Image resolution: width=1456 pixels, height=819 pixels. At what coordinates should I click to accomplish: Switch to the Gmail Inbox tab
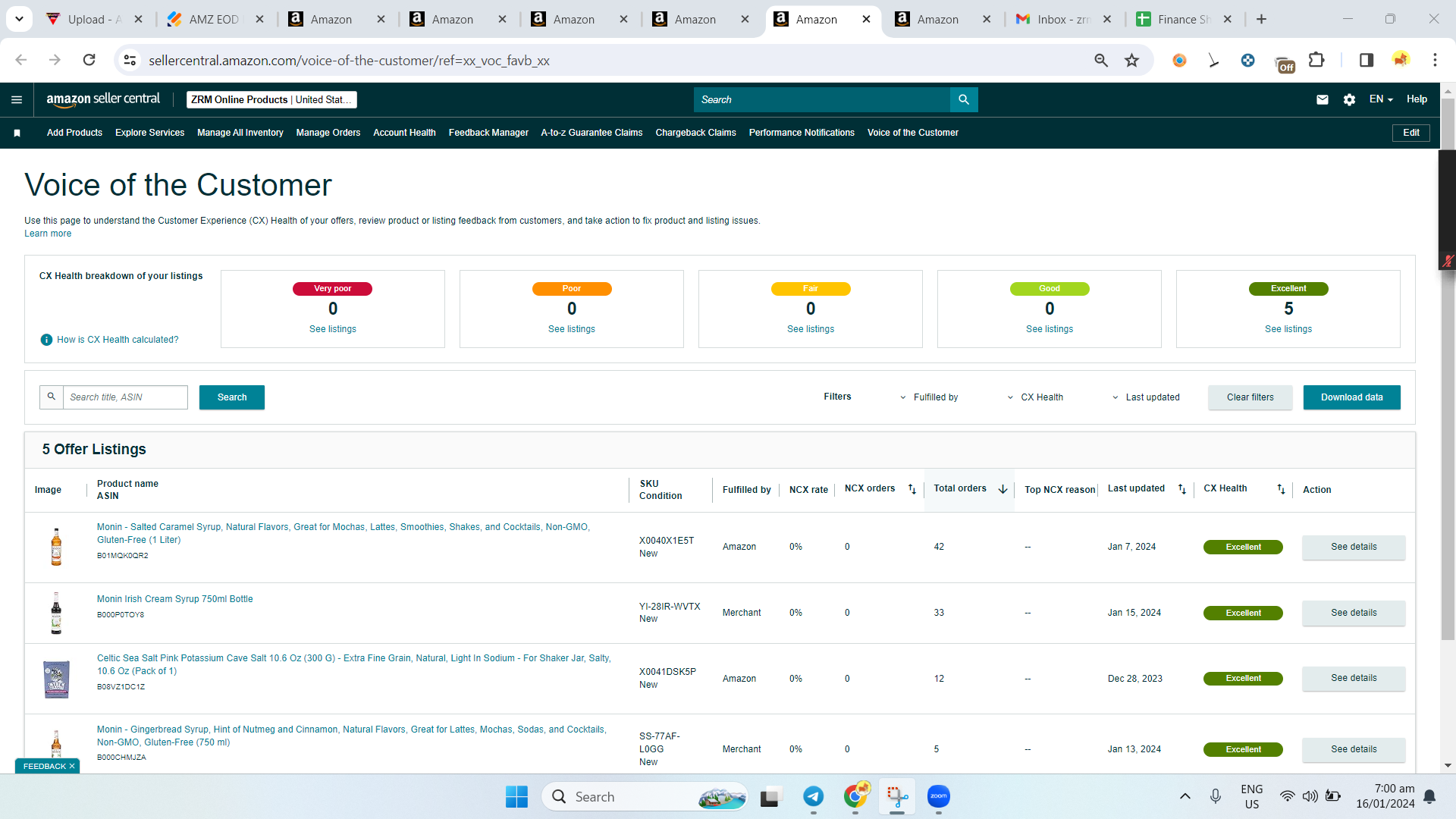point(1063,19)
